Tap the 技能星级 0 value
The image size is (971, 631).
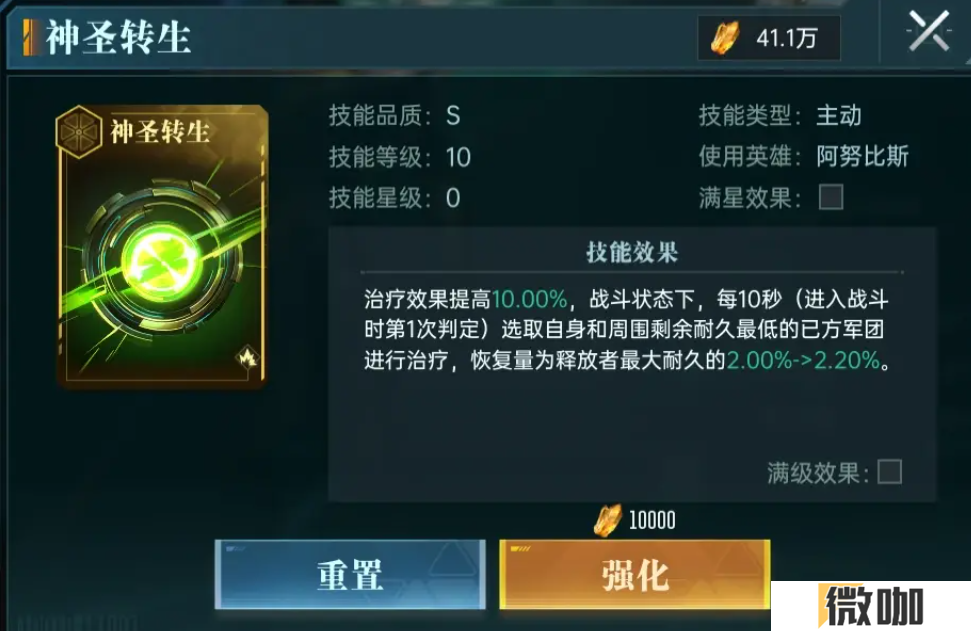click(x=453, y=198)
